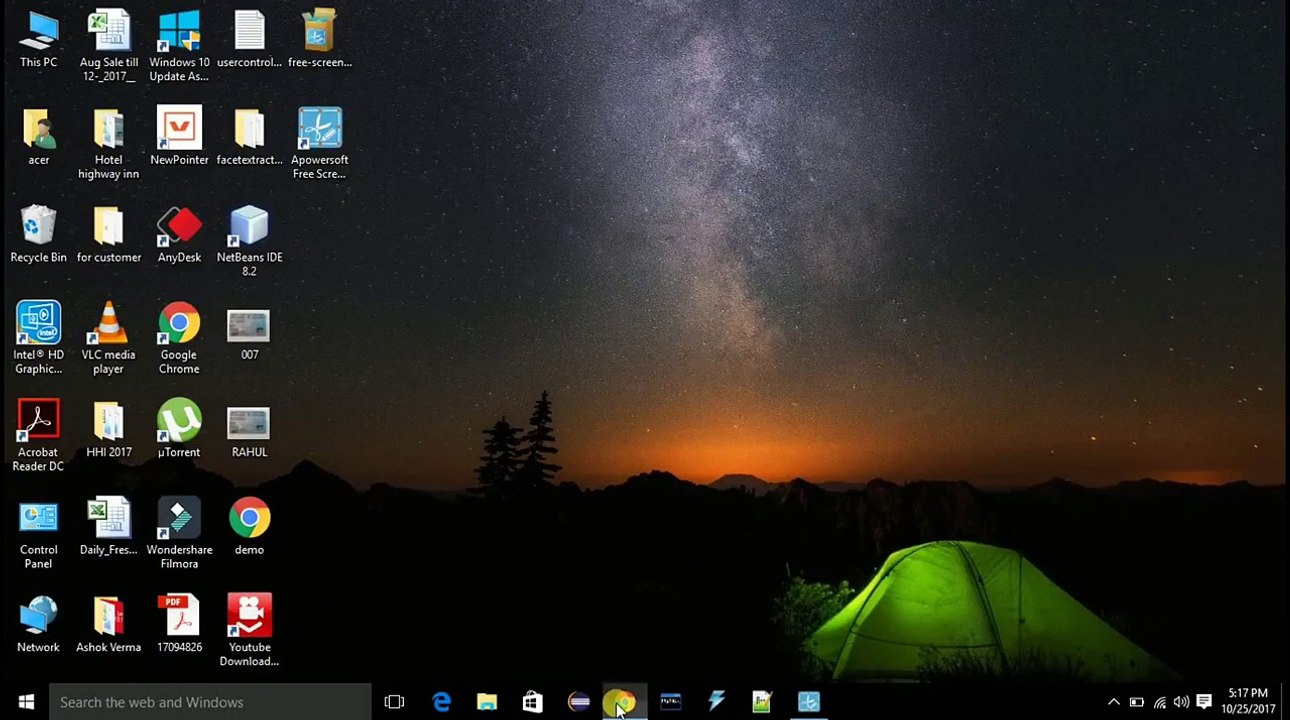
Task: Select the Youtube Downloader shortcut
Action: pos(249,631)
